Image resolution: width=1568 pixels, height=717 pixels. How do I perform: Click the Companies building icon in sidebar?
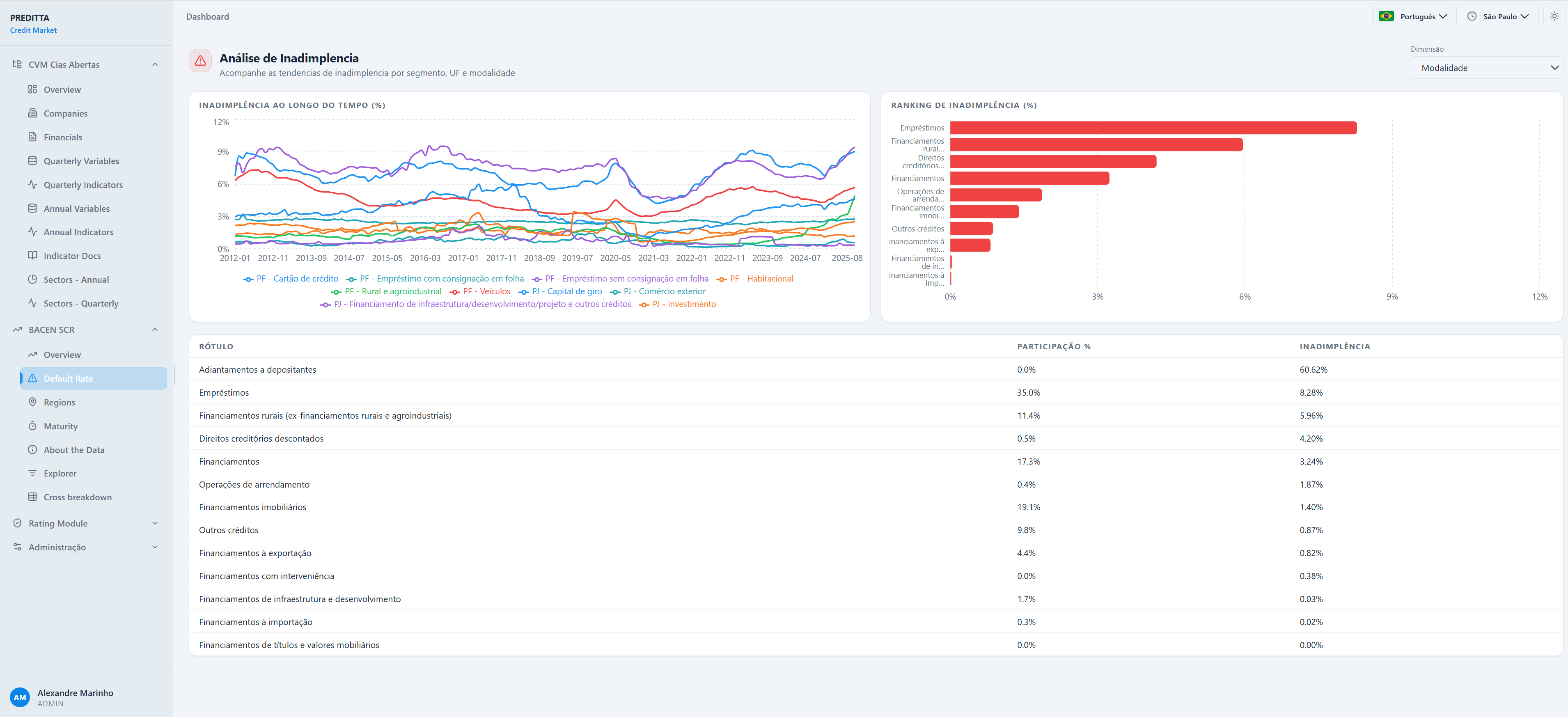point(32,113)
